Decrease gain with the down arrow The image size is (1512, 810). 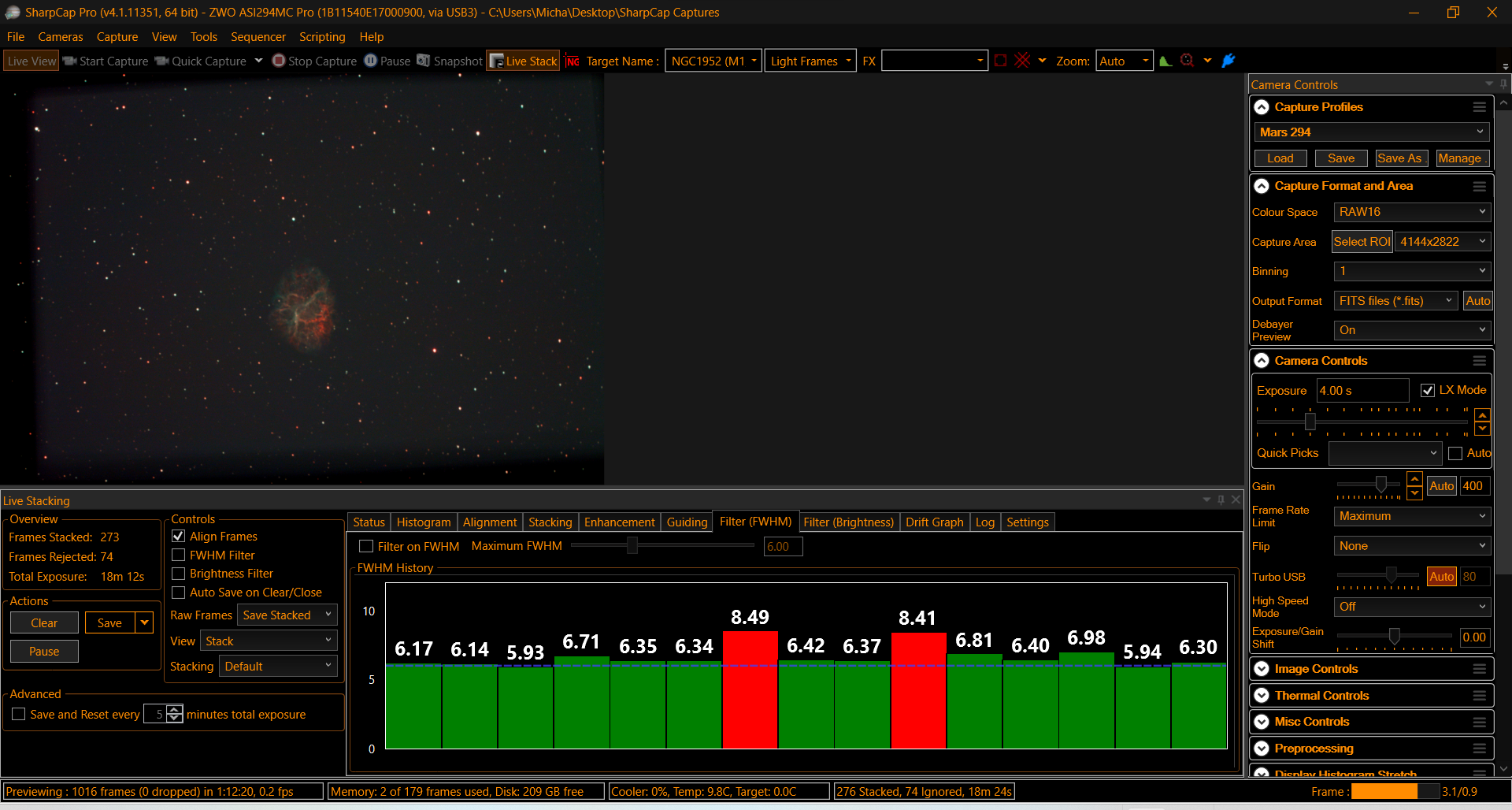coord(1415,493)
